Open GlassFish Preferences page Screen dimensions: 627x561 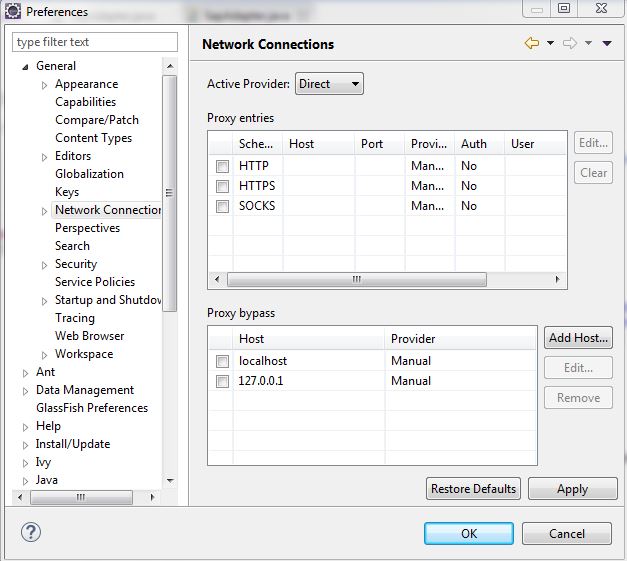[92, 408]
